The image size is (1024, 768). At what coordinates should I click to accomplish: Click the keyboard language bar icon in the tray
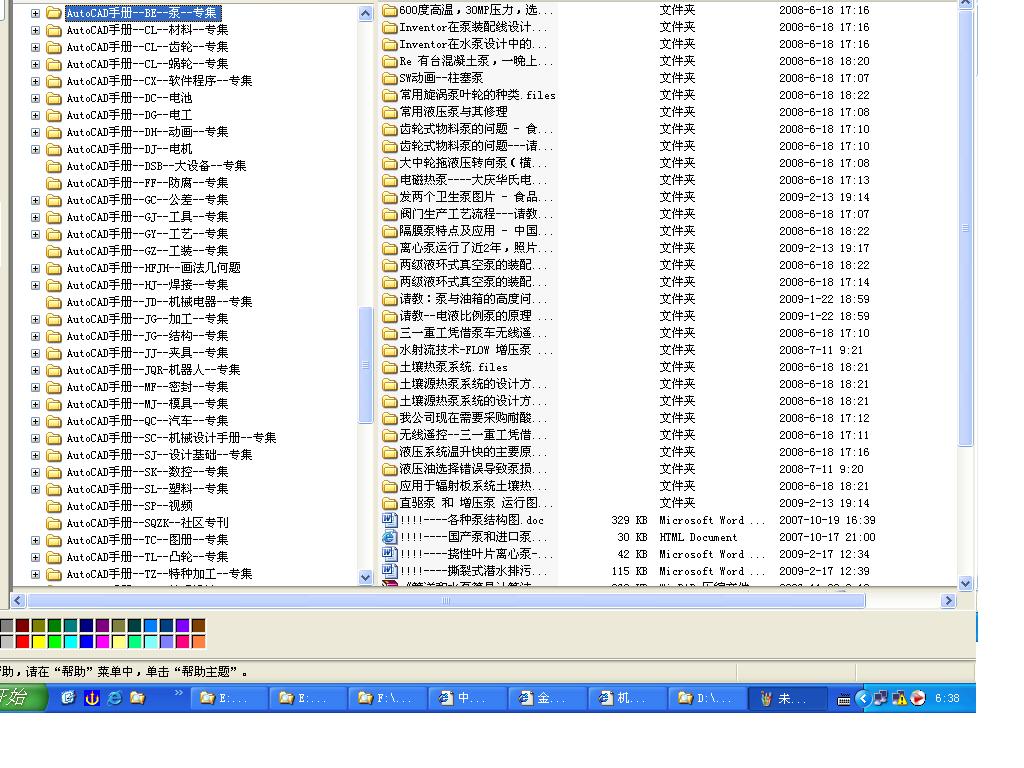click(844, 699)
